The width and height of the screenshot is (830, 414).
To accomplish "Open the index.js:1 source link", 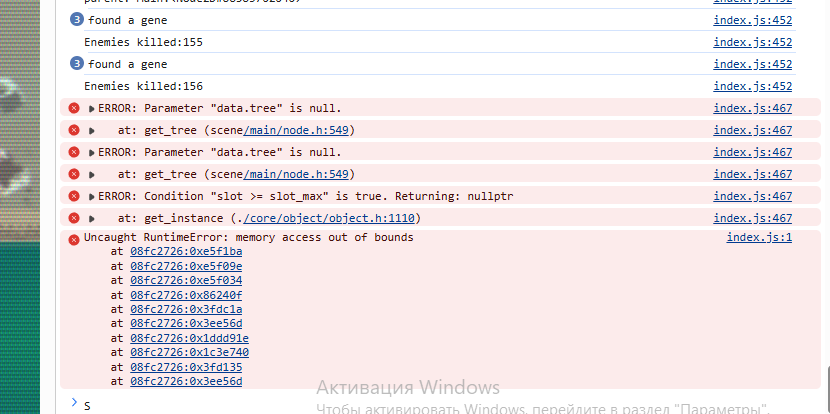I will pyautogui.click(x=759, y=238).
